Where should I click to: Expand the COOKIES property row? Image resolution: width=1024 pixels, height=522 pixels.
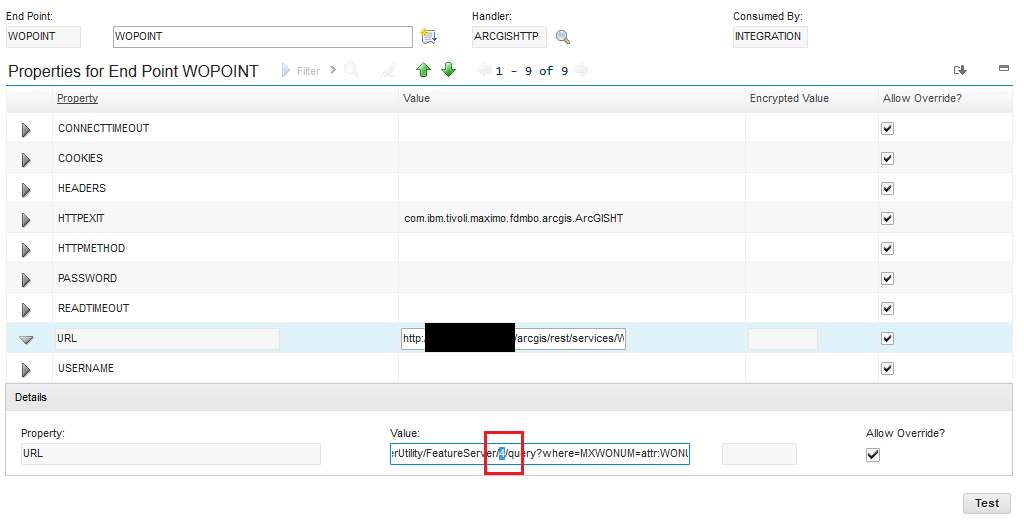click(x=26, y=160)
